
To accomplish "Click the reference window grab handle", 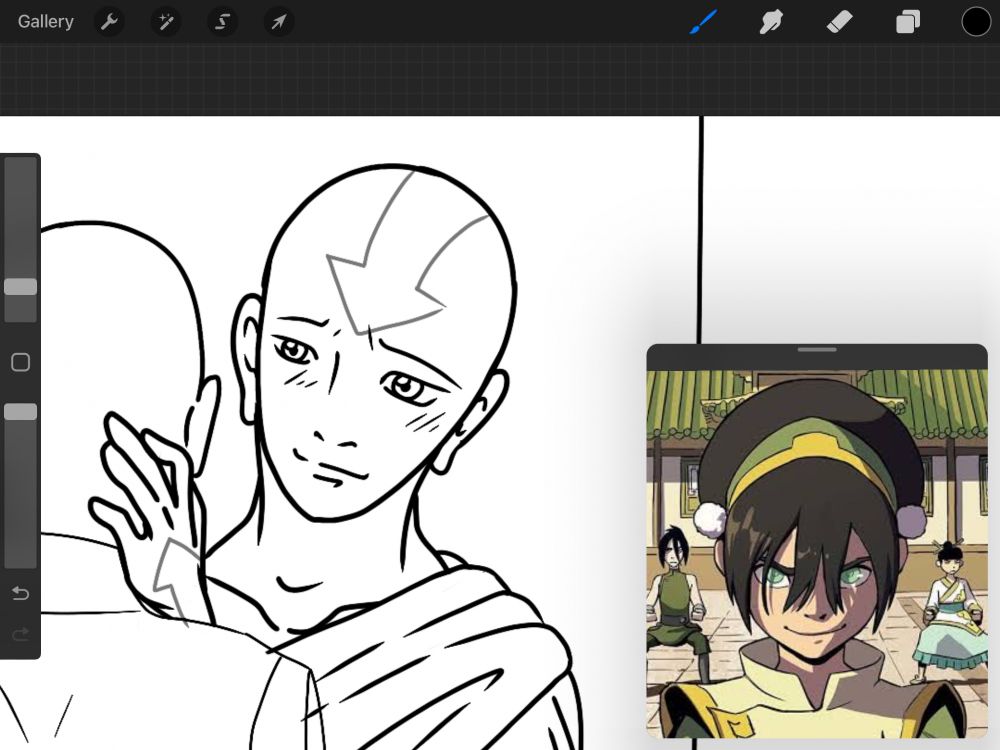I will click(x=817, y=349).
